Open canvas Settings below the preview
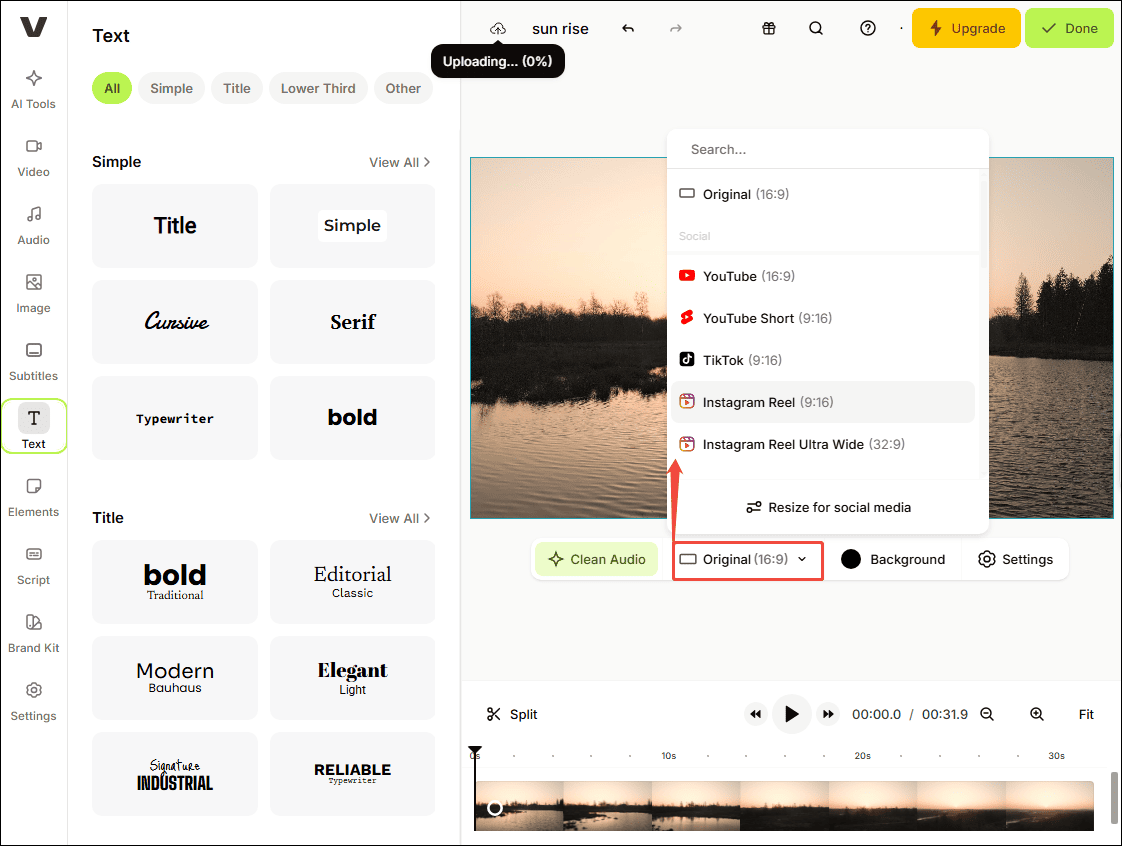The width and height of the screenshot is (1122, 846). 1015,560
